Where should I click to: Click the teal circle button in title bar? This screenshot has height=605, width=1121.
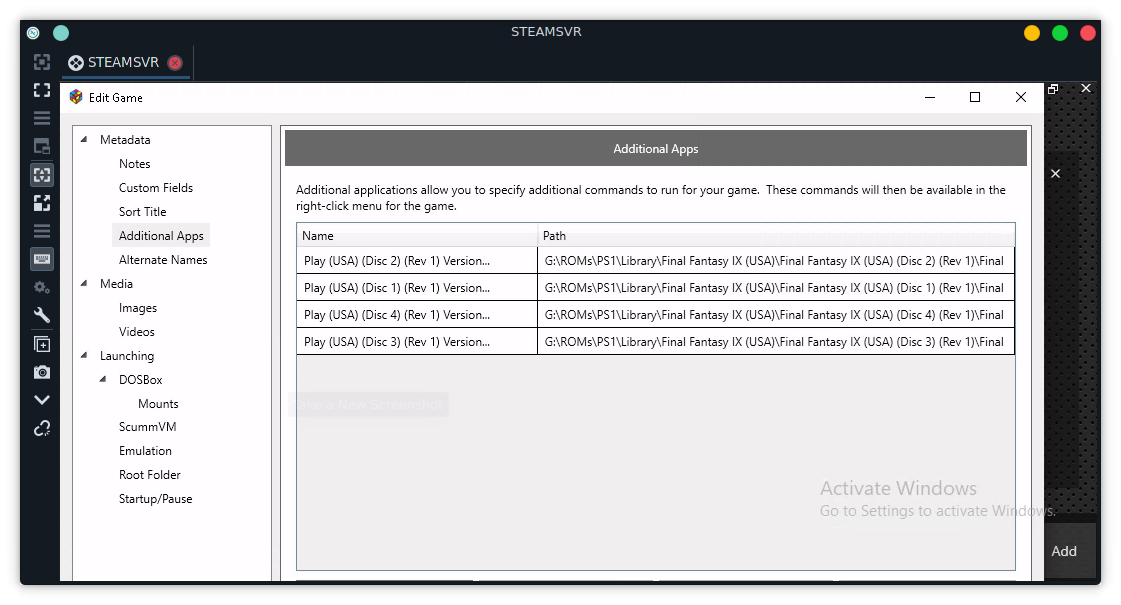coord(61,32)
